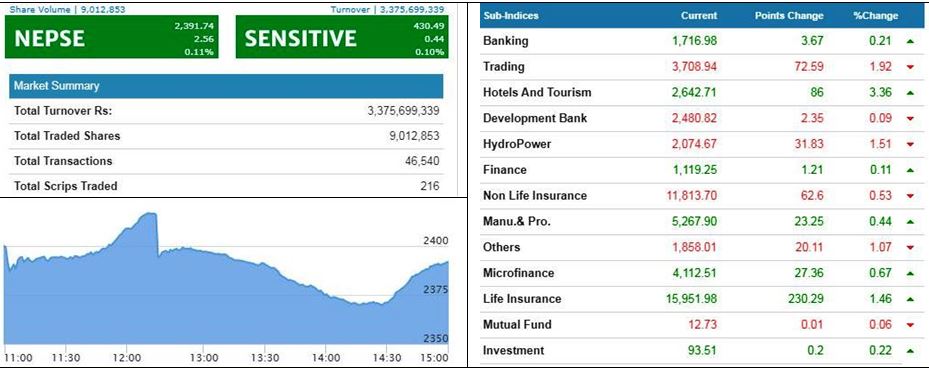
Task: Click the up arrow for Hotels And Tourism
Action: click(910, 92)
